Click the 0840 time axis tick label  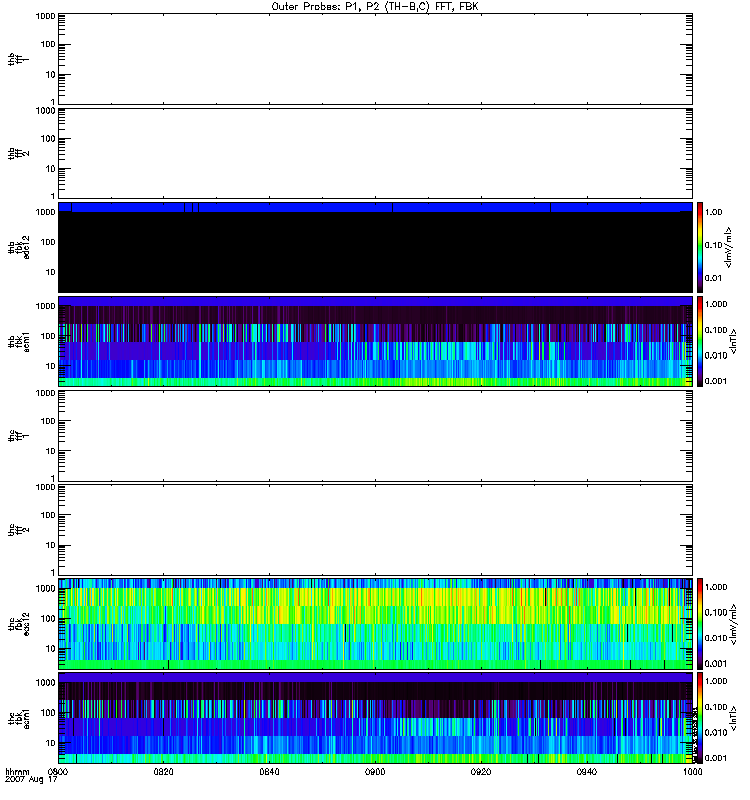click(270, 772)
